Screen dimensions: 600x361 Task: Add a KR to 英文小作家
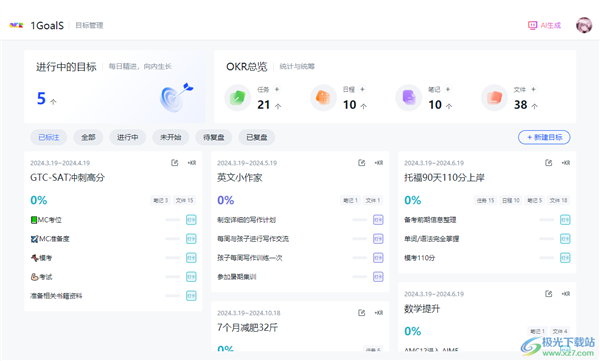pyautogui.click(x=379, y=163)
